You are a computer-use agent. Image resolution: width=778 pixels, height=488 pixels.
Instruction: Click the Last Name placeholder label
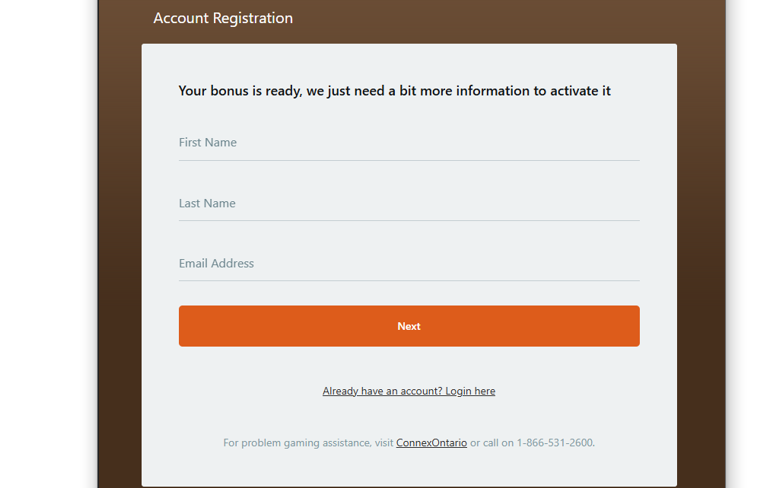point(207,203)
